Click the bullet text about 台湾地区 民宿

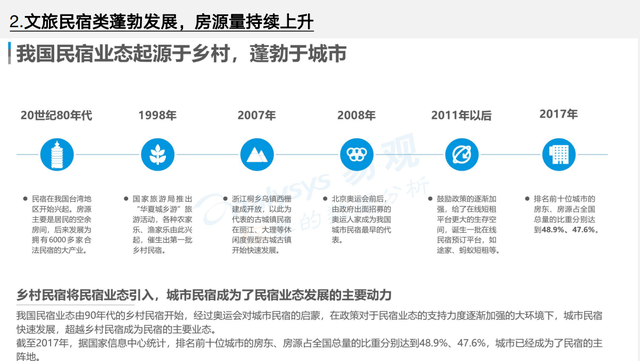(x=61, y=224)
